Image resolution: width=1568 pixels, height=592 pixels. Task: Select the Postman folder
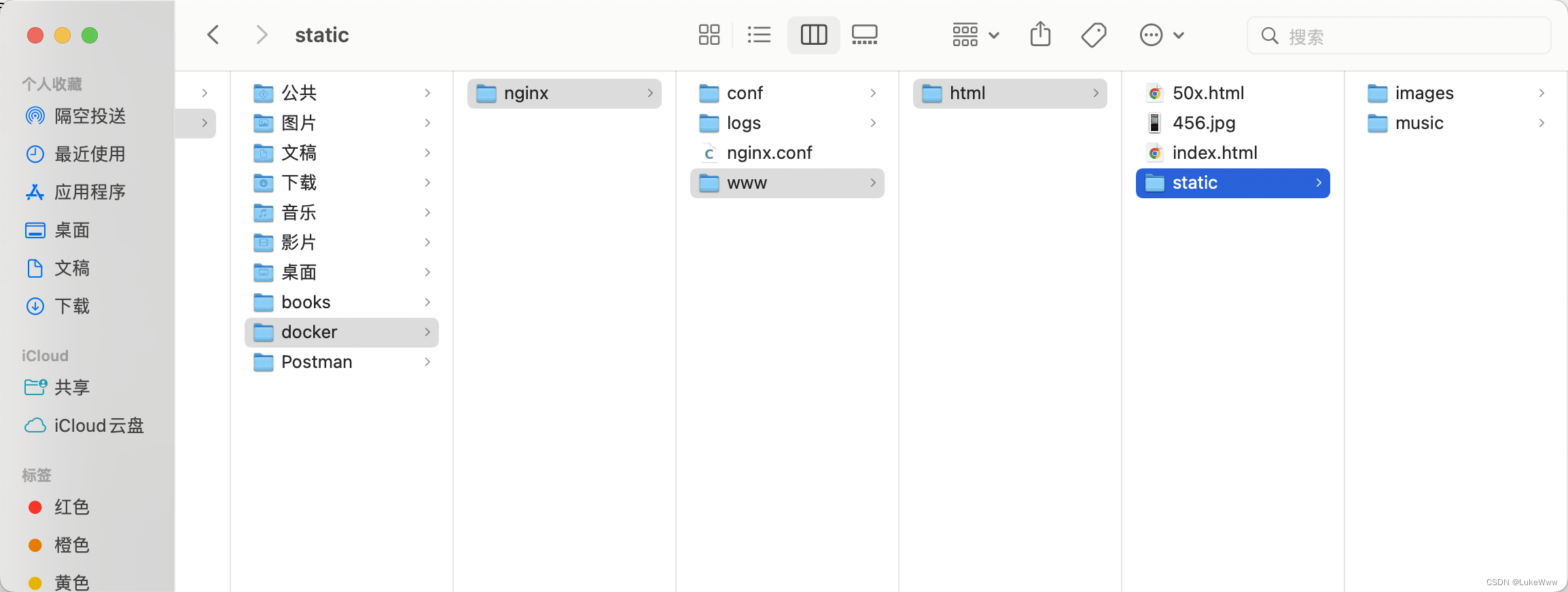342,362
